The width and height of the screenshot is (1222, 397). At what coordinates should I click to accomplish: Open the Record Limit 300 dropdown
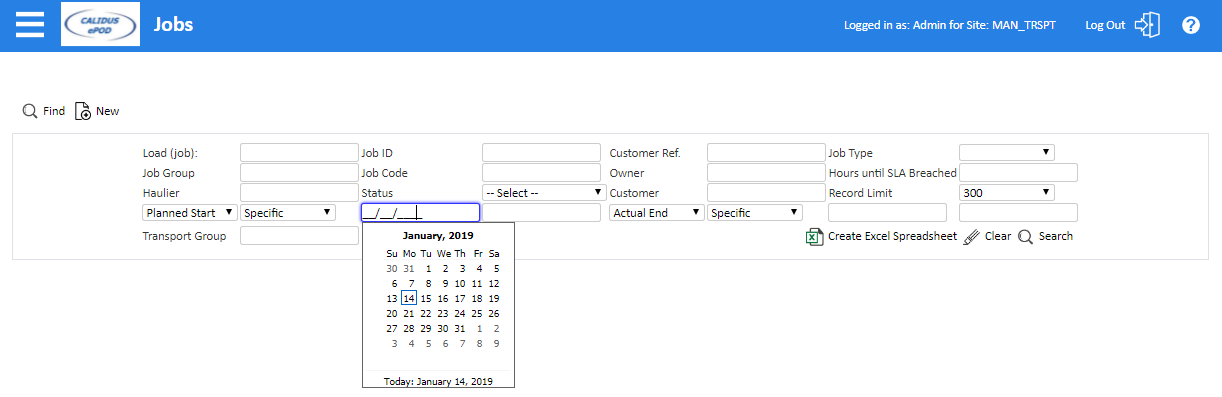1007,192
